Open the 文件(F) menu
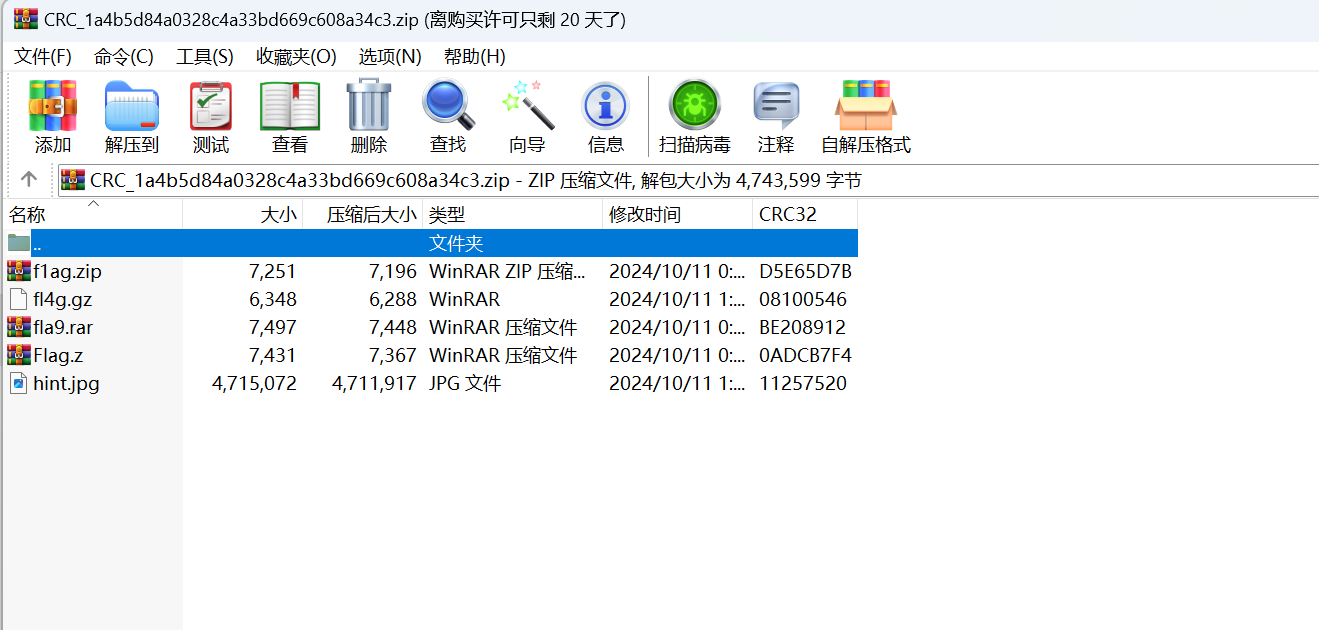This screenshot has height=630, width=1319. (43, 56)
